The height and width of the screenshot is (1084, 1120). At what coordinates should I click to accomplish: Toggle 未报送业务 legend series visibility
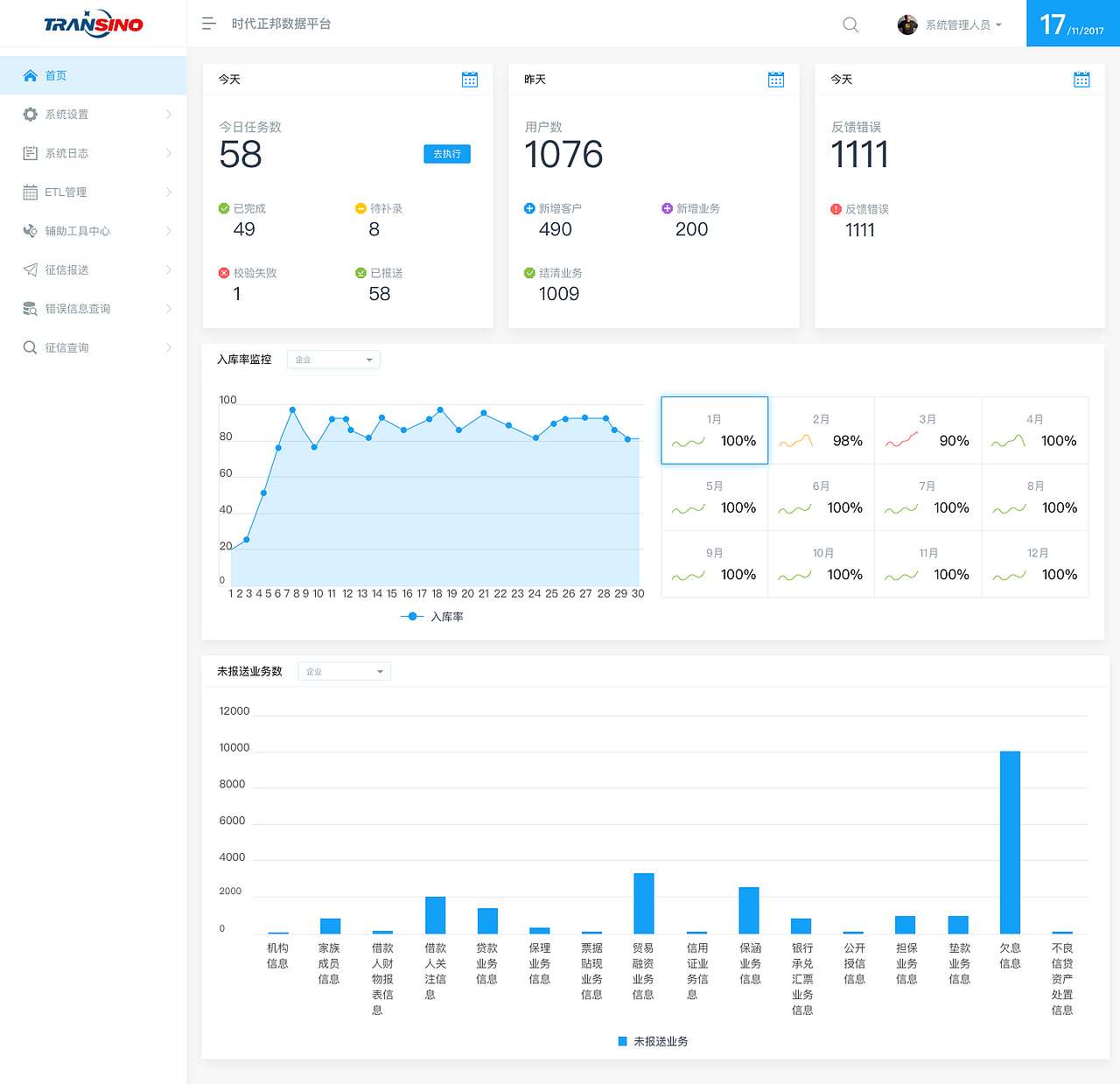[653, 1041]
